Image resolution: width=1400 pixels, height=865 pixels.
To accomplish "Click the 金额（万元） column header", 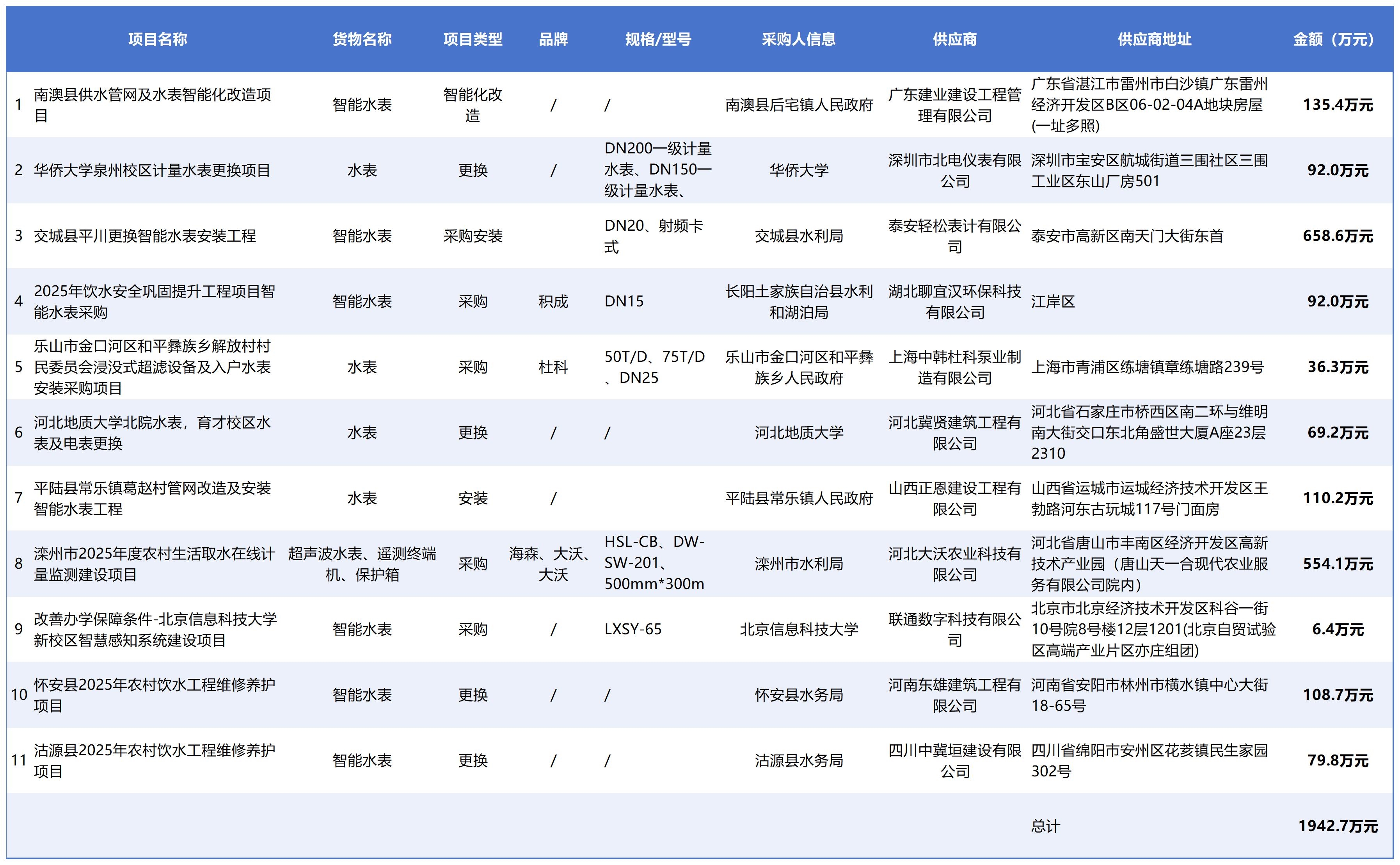I will pos(1338,39).
